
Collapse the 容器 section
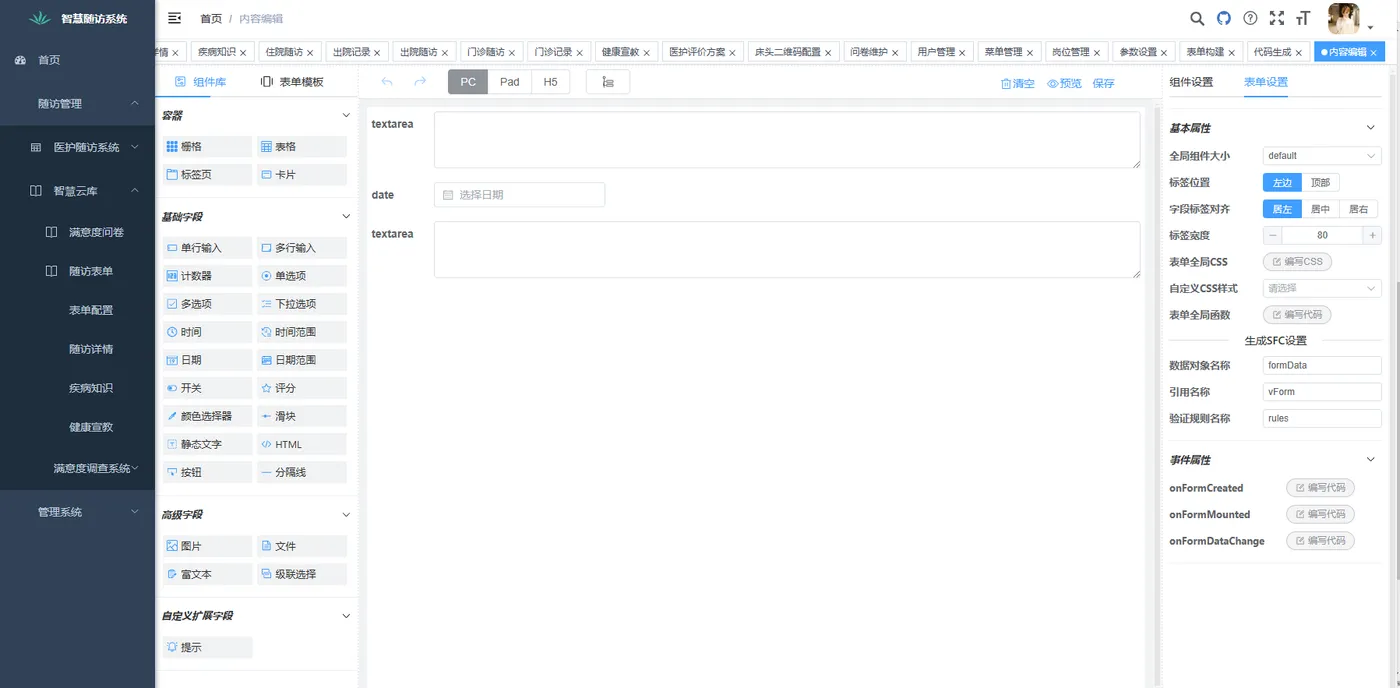(346, 117)
